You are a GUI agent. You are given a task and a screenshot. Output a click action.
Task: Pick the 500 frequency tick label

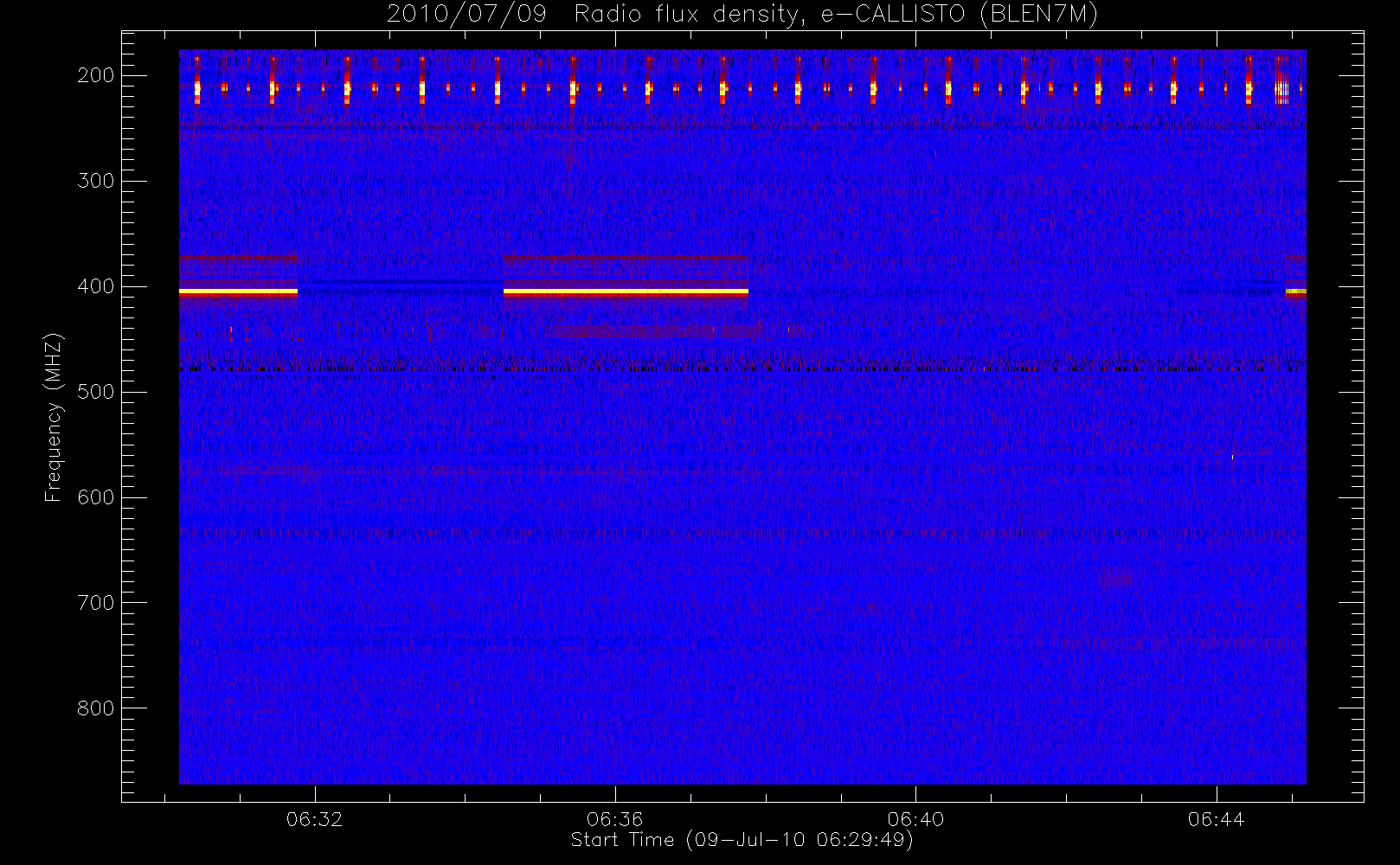[x=96, y=392]
